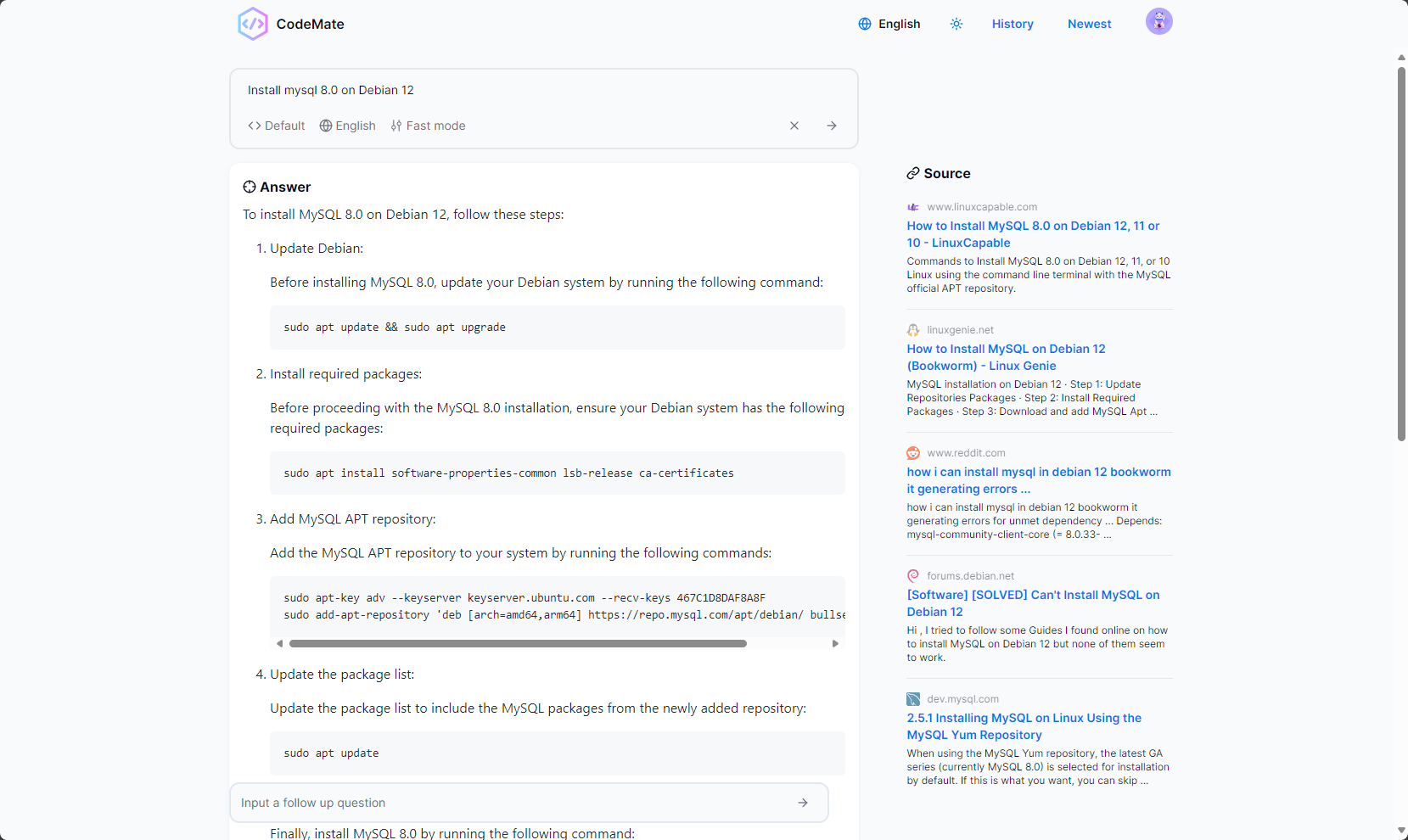Toggle the light/dark theme sun icon

pyautogui.click(x=956, y=24)
